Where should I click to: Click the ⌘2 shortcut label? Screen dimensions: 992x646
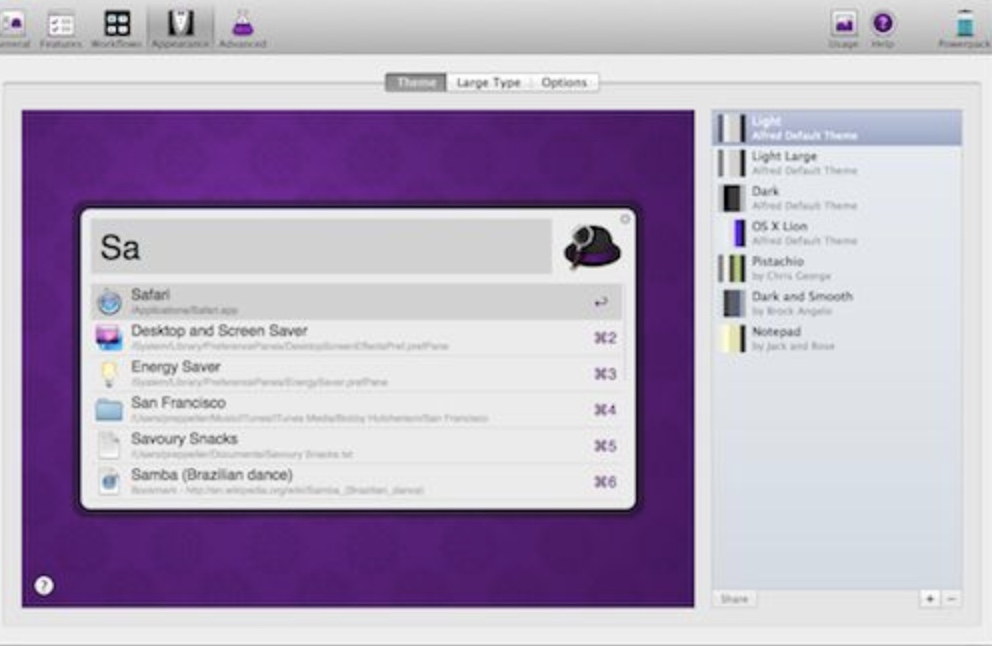point(605,338)
